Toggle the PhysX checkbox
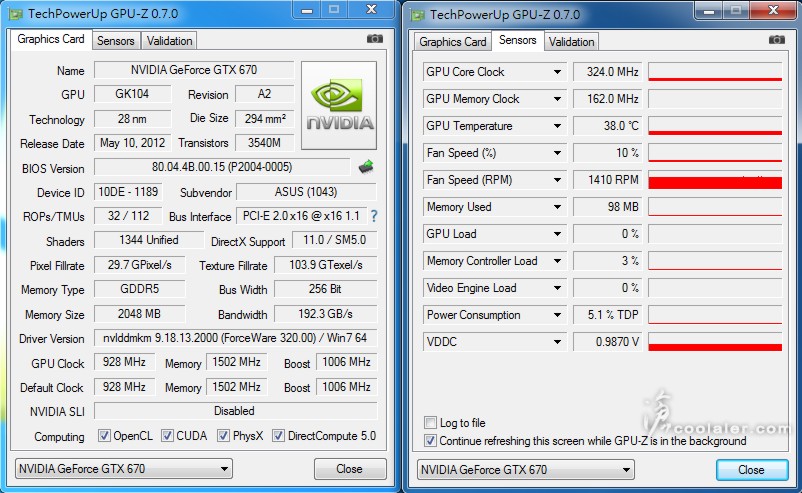This screenshot has height=493, width=802. [x=223, y=436]
